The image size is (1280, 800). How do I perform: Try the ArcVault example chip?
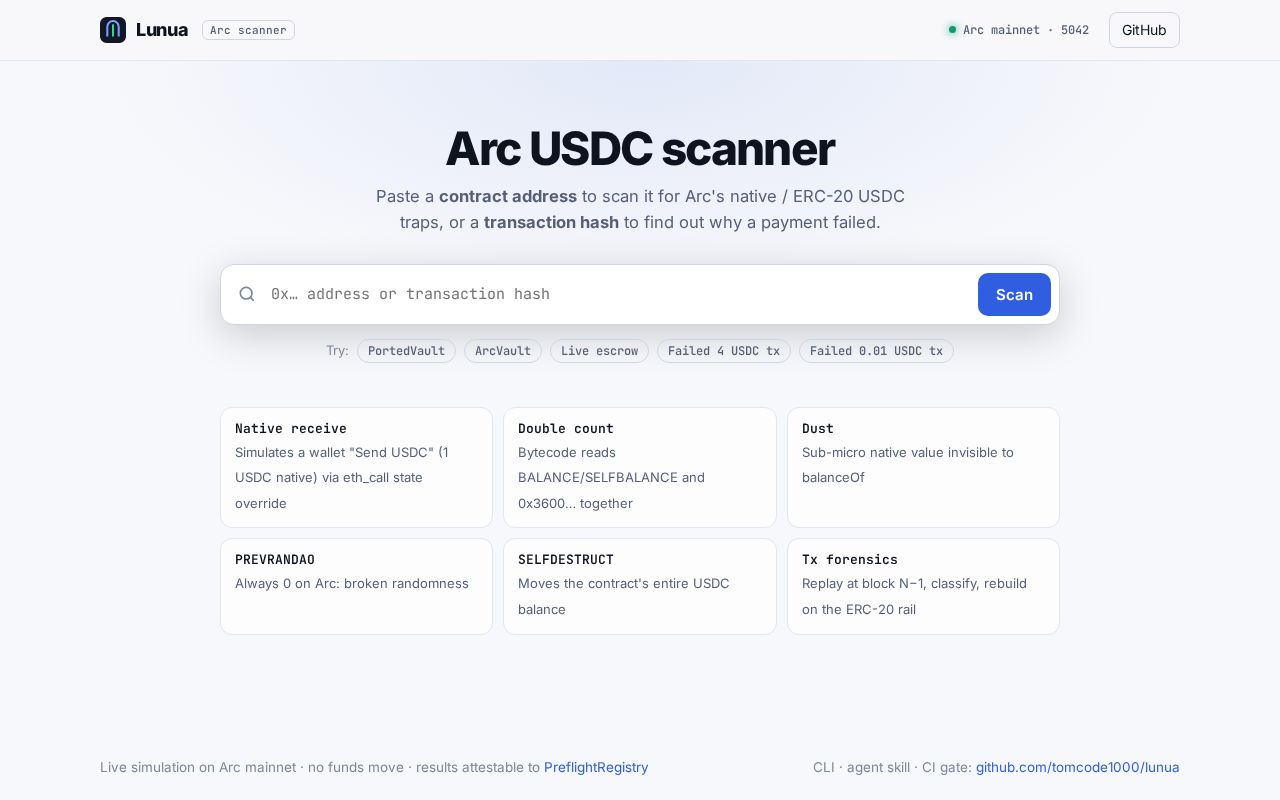point(503,351)
